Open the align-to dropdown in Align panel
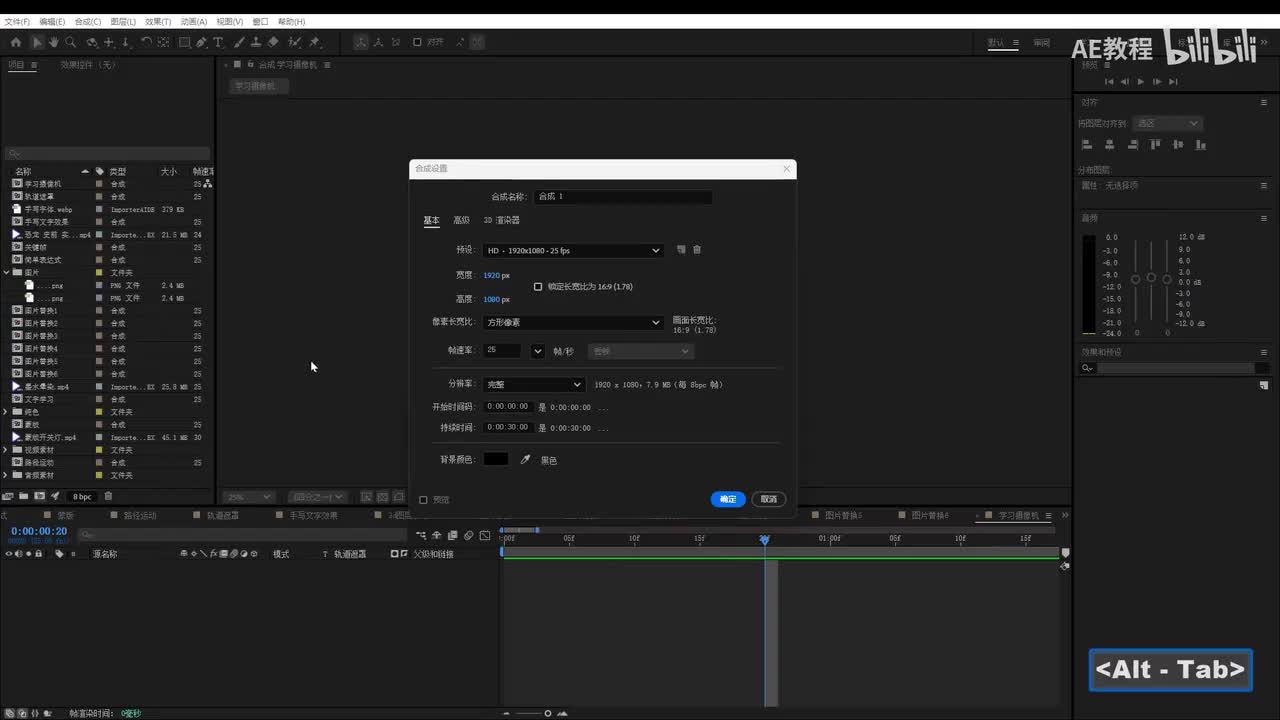1280x720 pixels. 1167,123
